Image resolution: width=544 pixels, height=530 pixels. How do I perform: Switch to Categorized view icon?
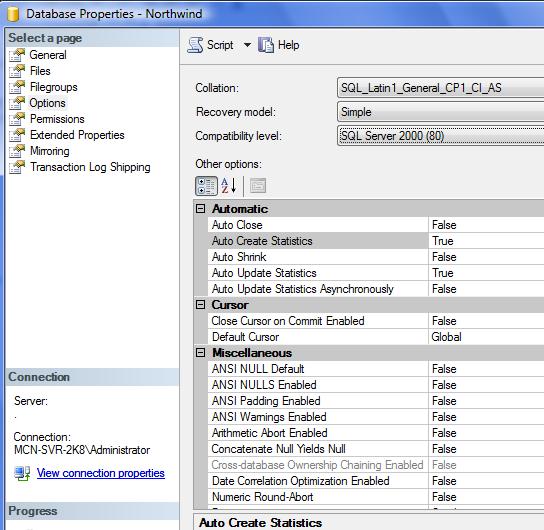[206, 186]
